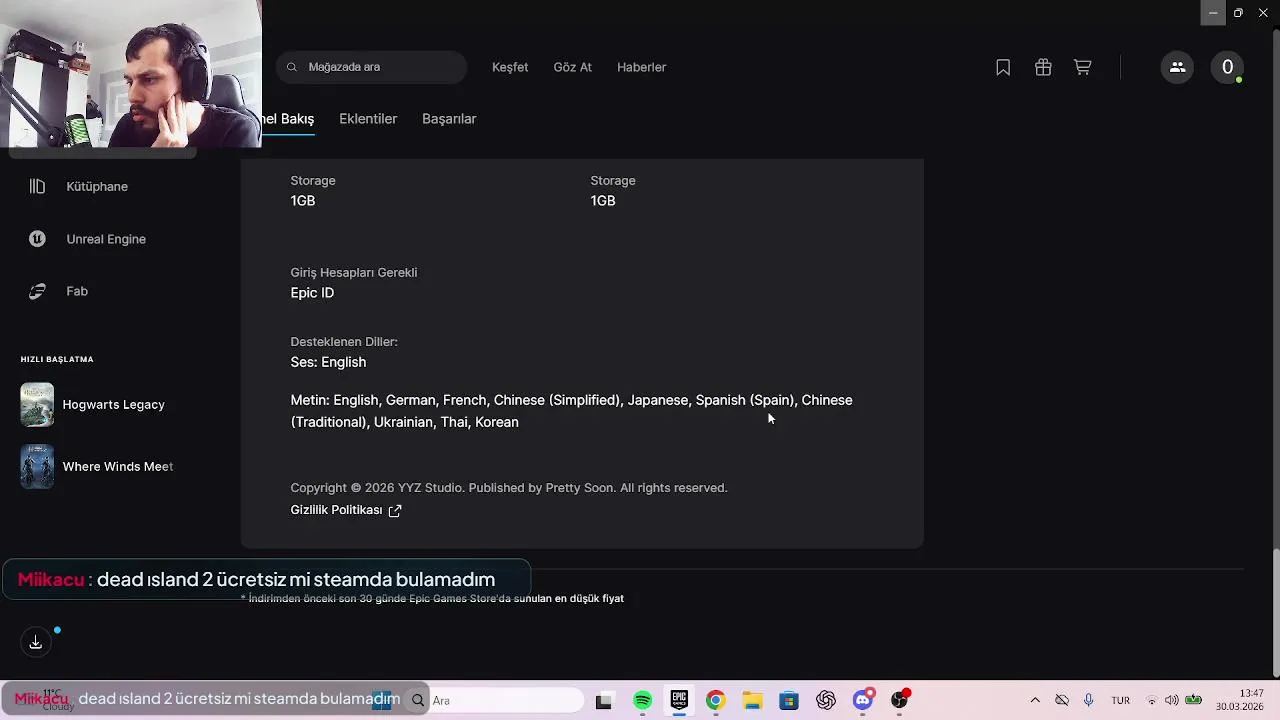Click the Ses: English text
Viewport: 1280px width, 720px height.
pos(328,362)
